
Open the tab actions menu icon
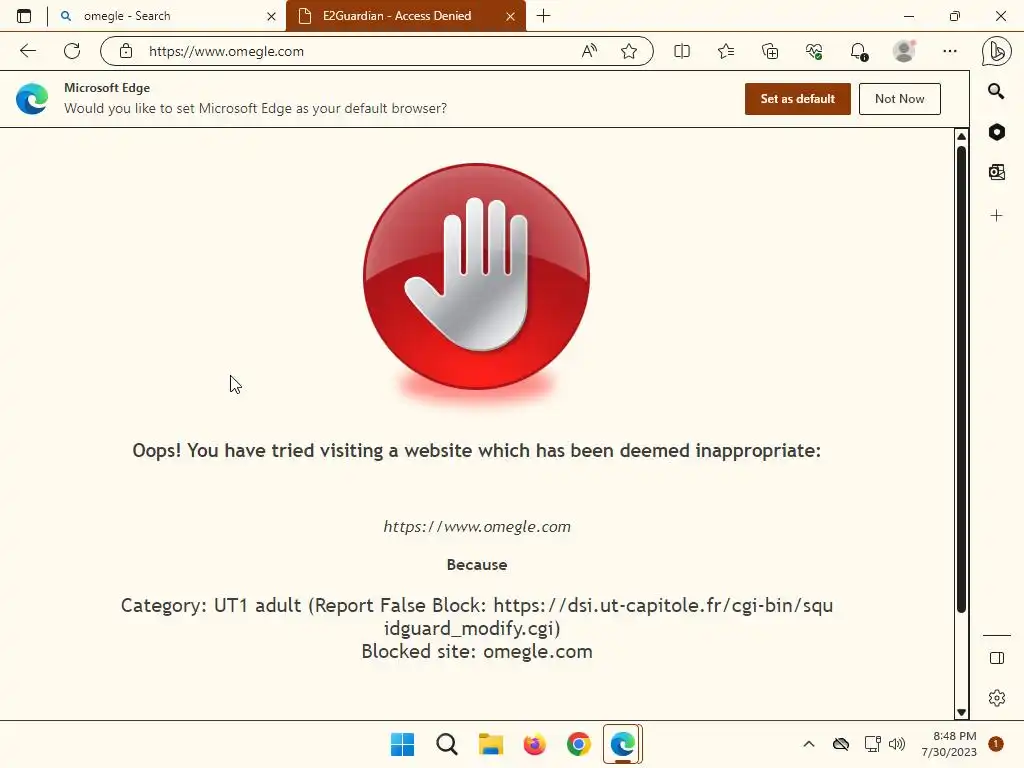pos(24,16)
